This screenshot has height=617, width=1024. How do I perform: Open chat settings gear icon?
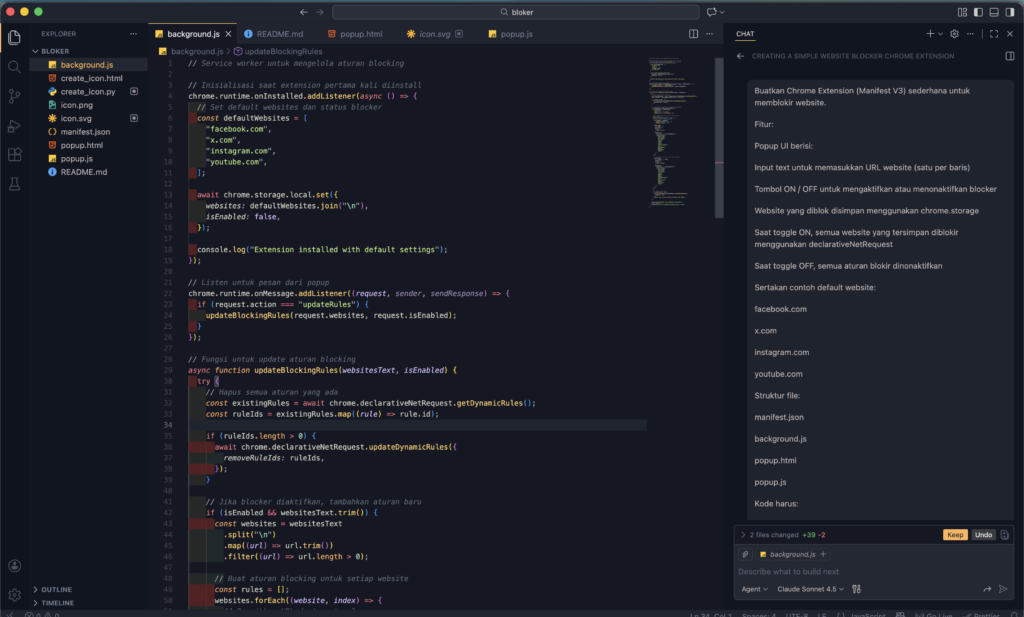pyautogui.click(x=954, y=34)
